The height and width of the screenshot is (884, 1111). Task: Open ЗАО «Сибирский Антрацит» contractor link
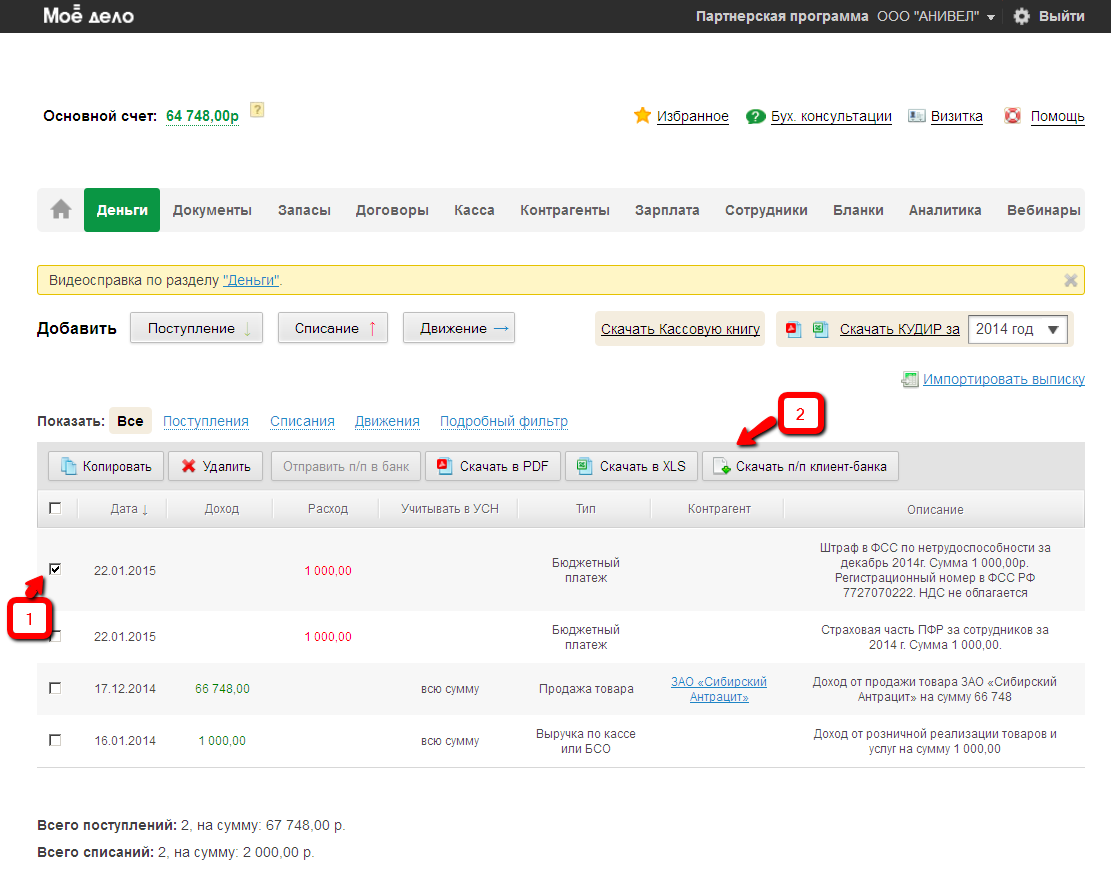click(x=719, y=689)
